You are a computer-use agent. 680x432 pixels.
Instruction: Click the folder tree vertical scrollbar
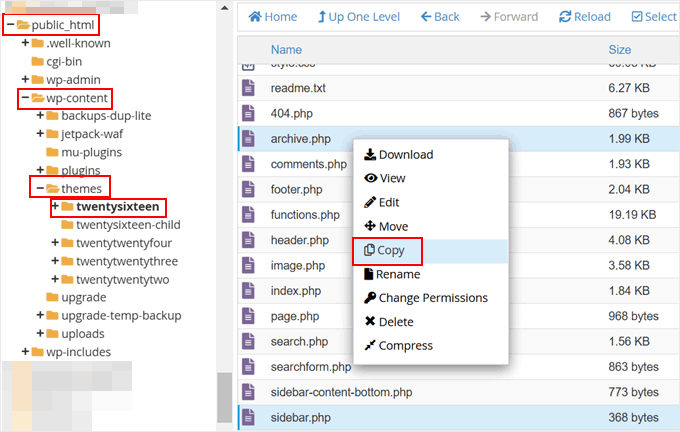(224, 385)
